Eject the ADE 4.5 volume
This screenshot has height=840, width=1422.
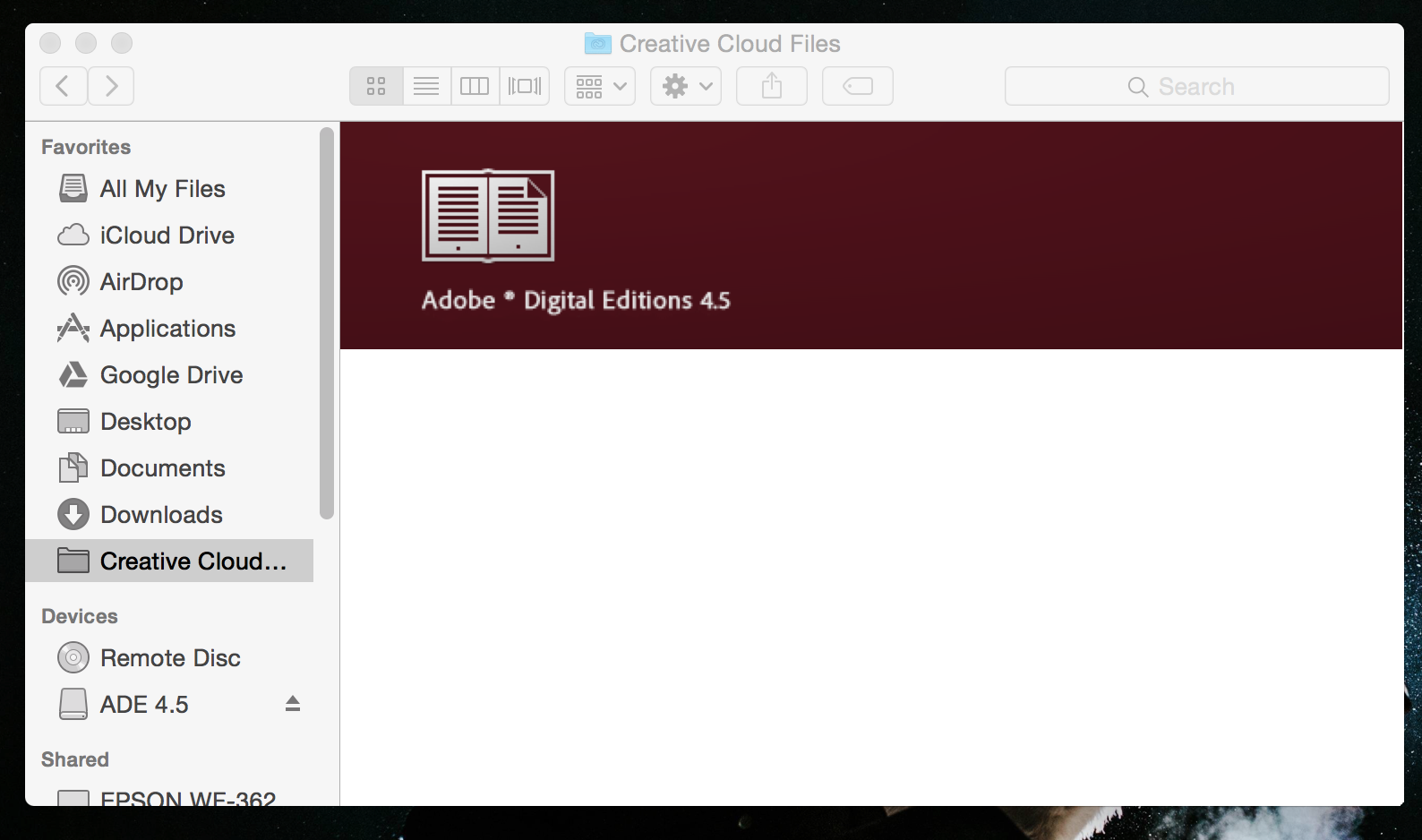pyautogui.click(x=293, y=704)
